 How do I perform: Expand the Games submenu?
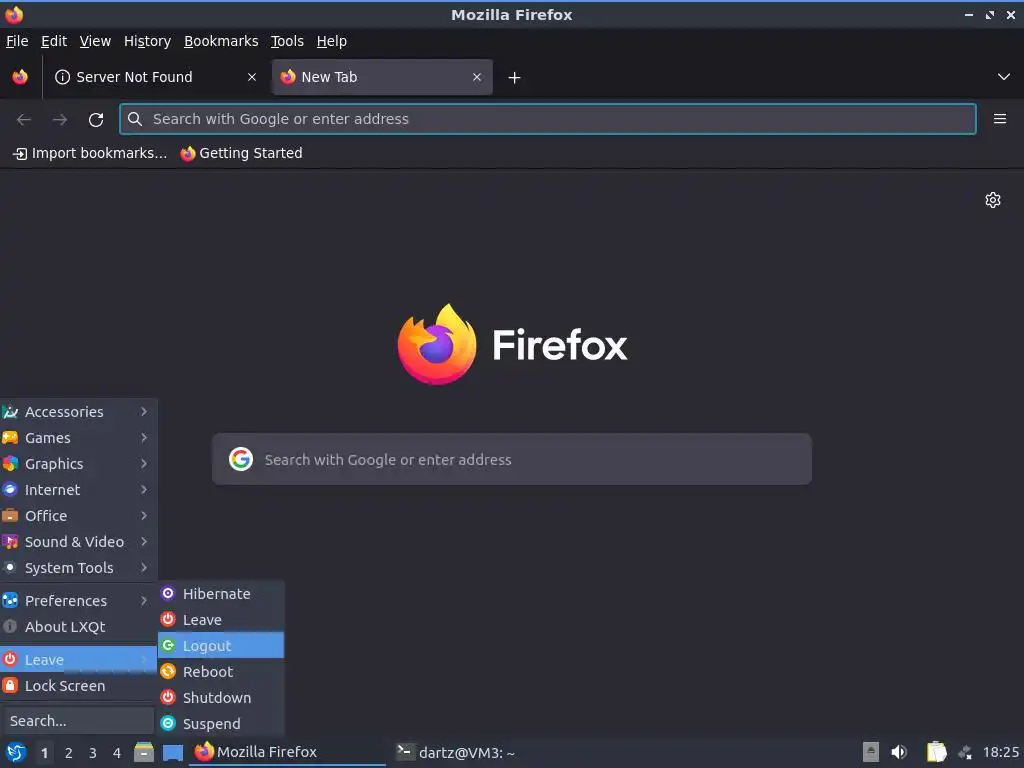tap(78, 438)
